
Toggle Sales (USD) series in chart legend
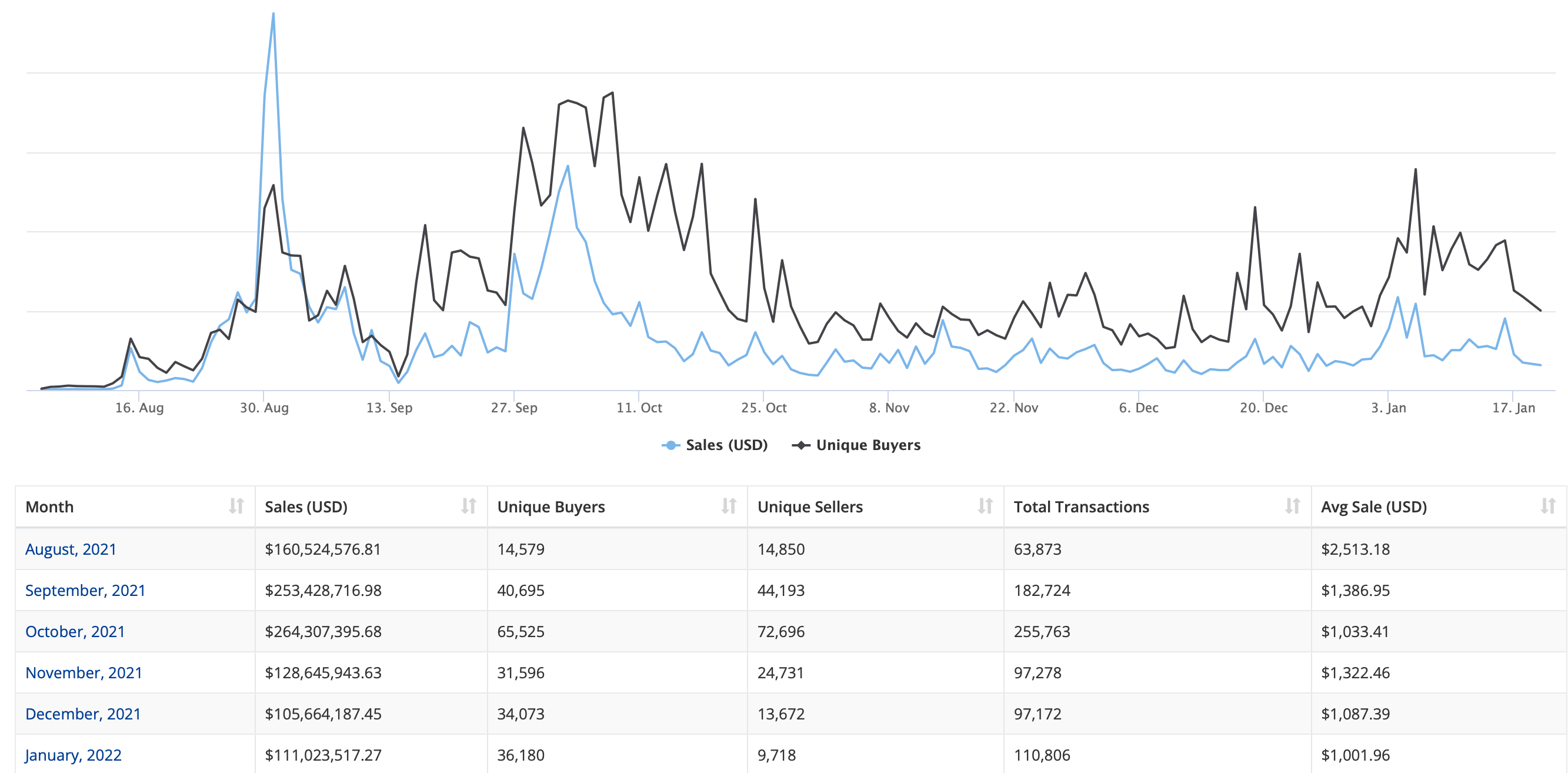click(715, 445)
